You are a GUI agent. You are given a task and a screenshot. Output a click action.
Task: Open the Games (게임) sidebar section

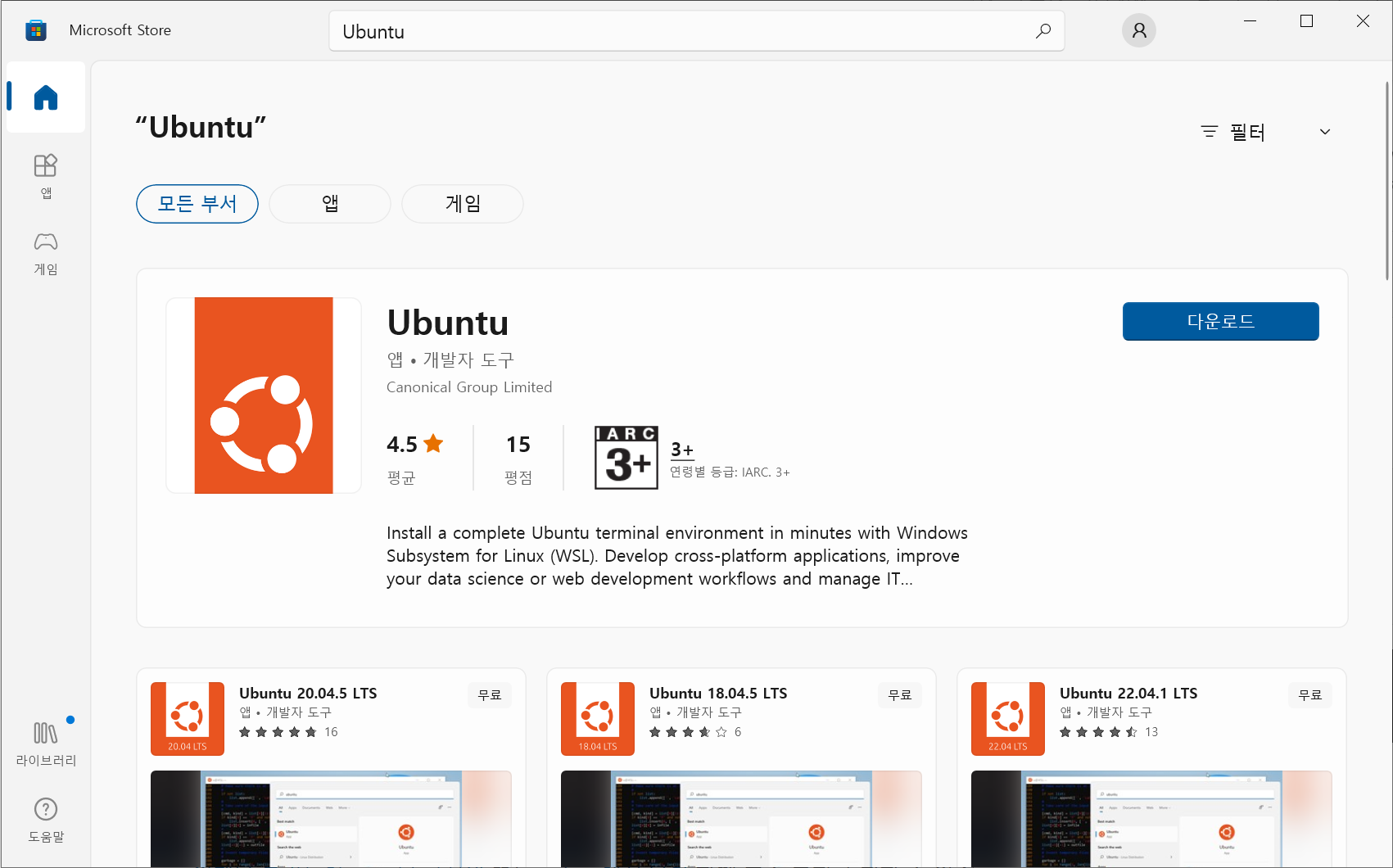coord(46,253)
